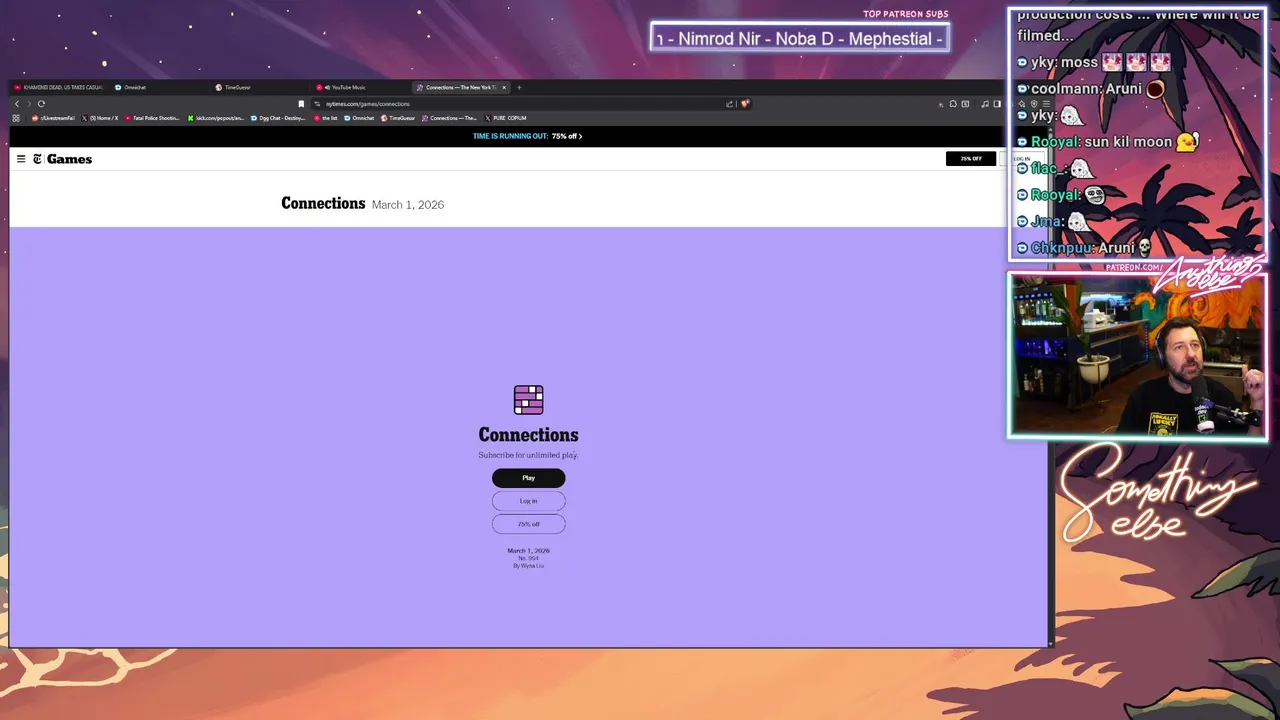The width and height of the screenshot is (1280, 720).
Task: Open the kick.com/popout bookmark
Action: pyautogui.click(x=216, y=118)
